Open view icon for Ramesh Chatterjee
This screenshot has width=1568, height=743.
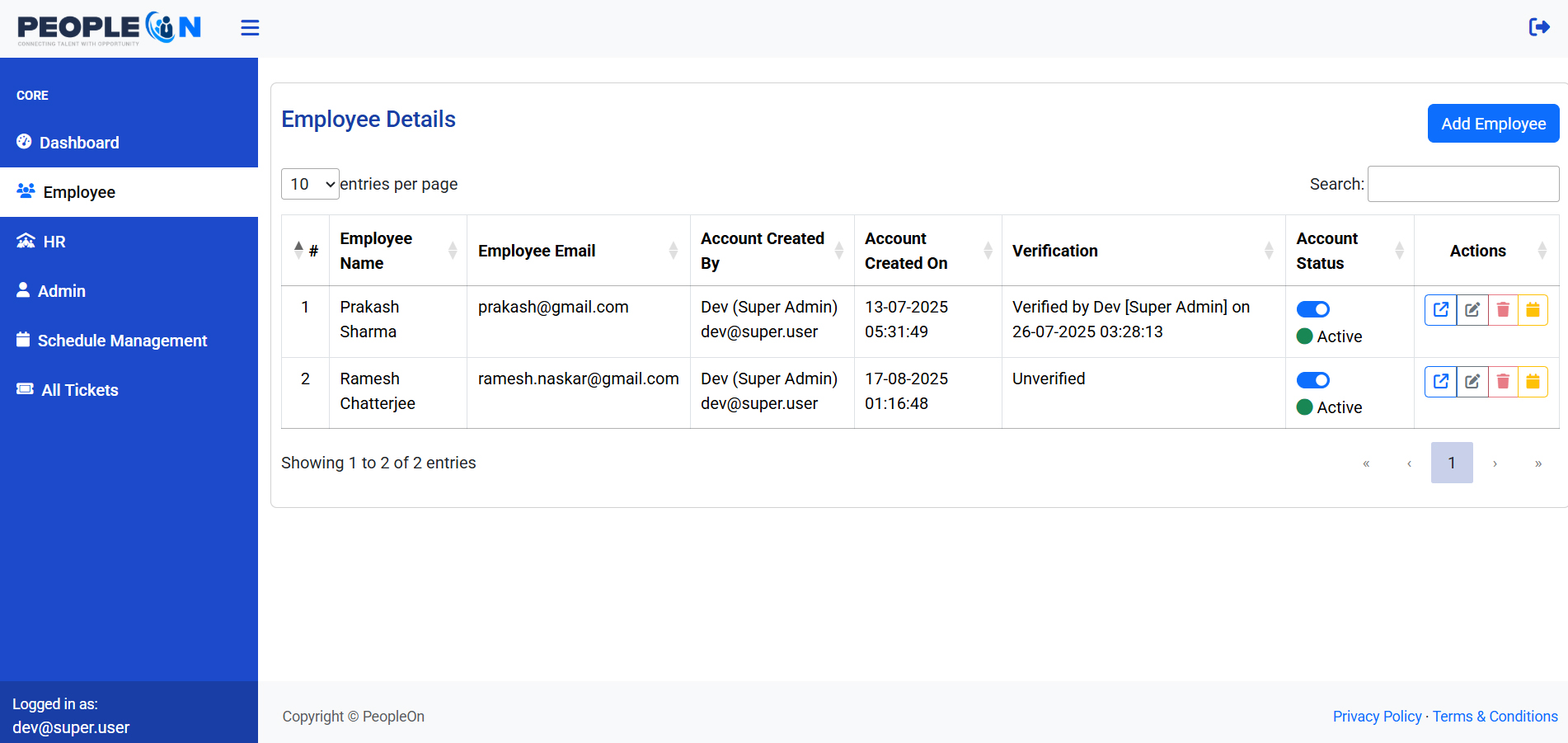[1440, 381]
